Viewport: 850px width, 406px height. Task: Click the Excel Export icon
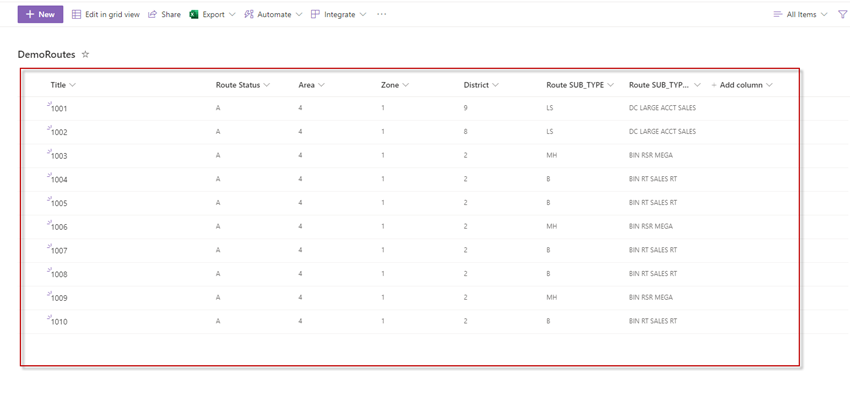[193, 15]
